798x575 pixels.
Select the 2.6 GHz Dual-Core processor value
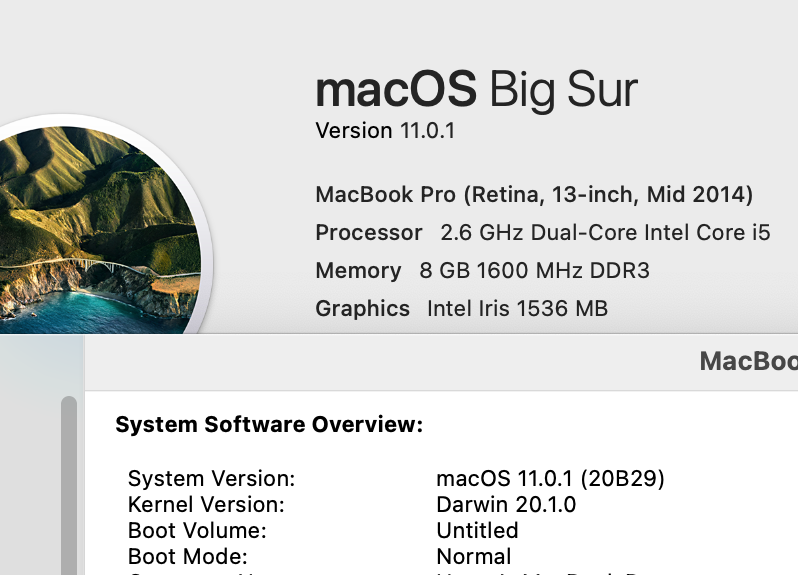(x=605, y=233)
